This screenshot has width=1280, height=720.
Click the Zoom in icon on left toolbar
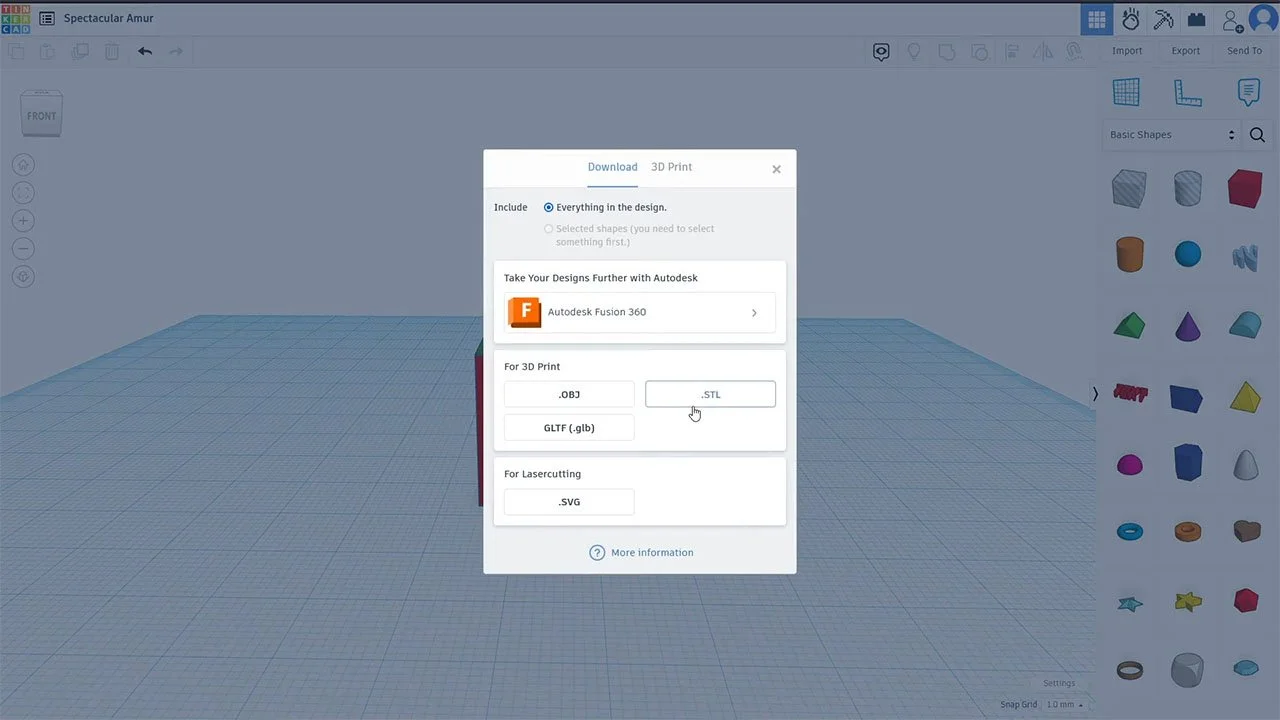point(23,220)
